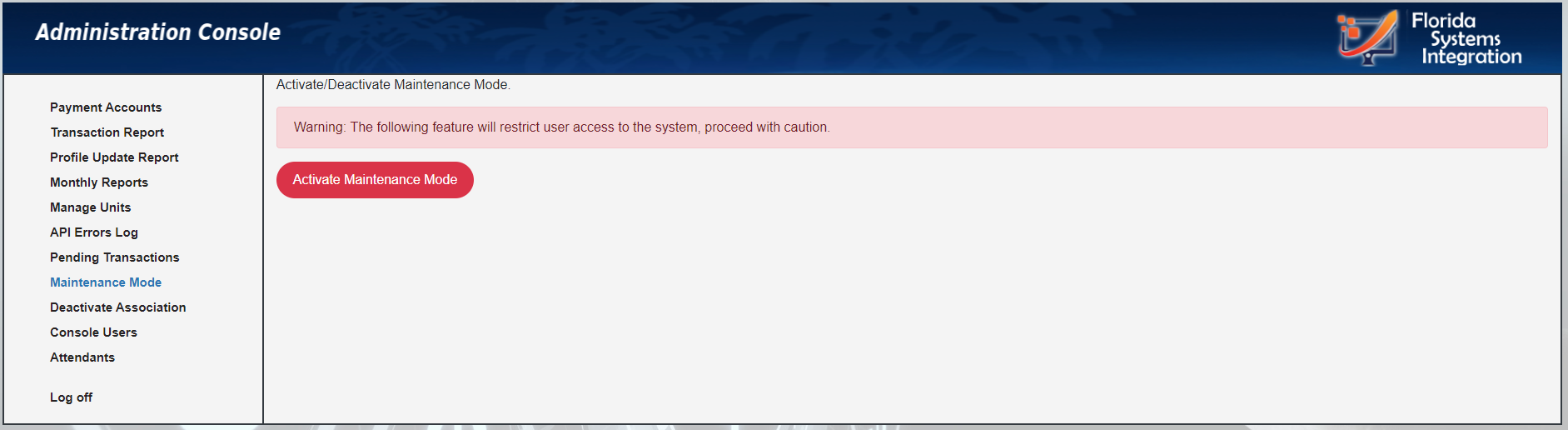This screenshot has height=430, width=1568.
Task: Click the Florida Systems Integration logo text
Action: coord(1466,38)
